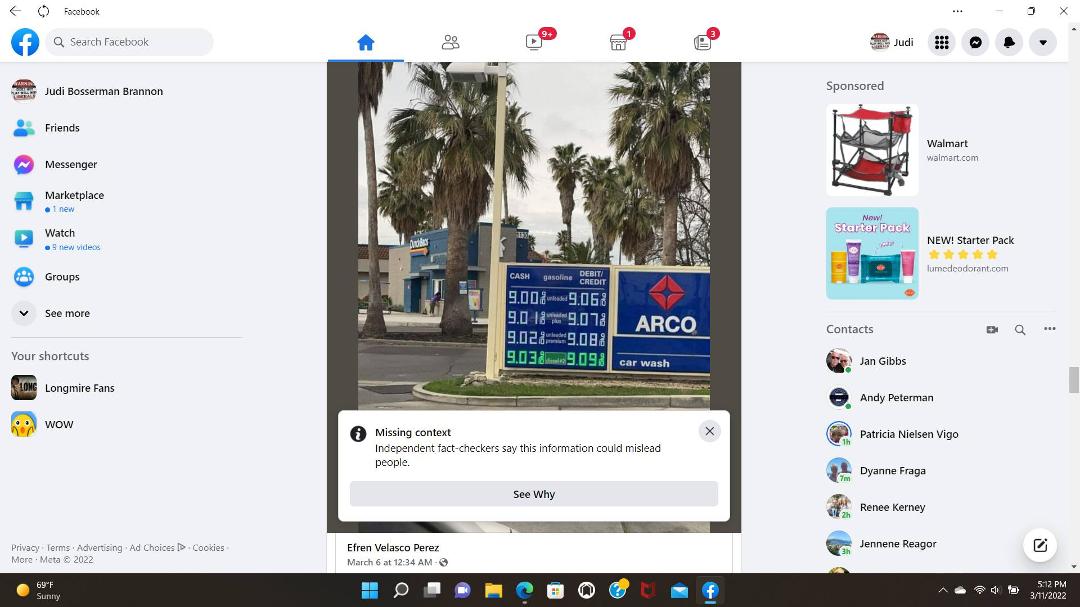The image size is (1080, 607).
Task: Start a new video room from Contacts
Action: point(992,329)
